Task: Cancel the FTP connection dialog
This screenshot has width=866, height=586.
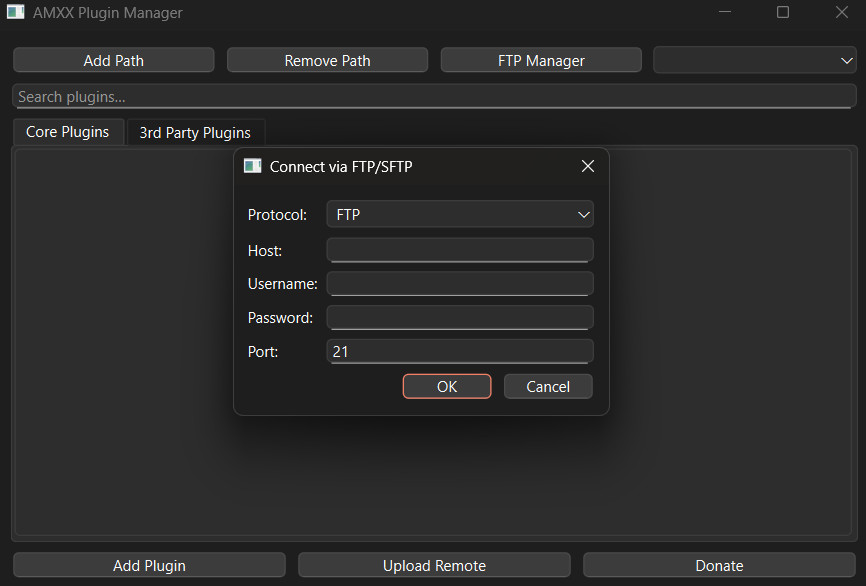Action: (x=548, y=386)
